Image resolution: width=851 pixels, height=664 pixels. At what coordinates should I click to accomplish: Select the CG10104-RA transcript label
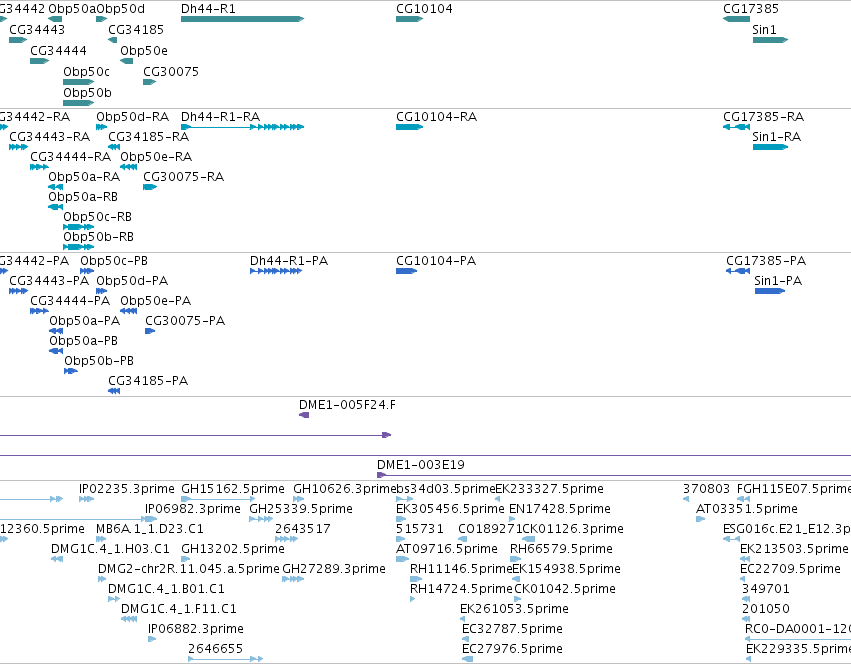(x=436, y=117)
